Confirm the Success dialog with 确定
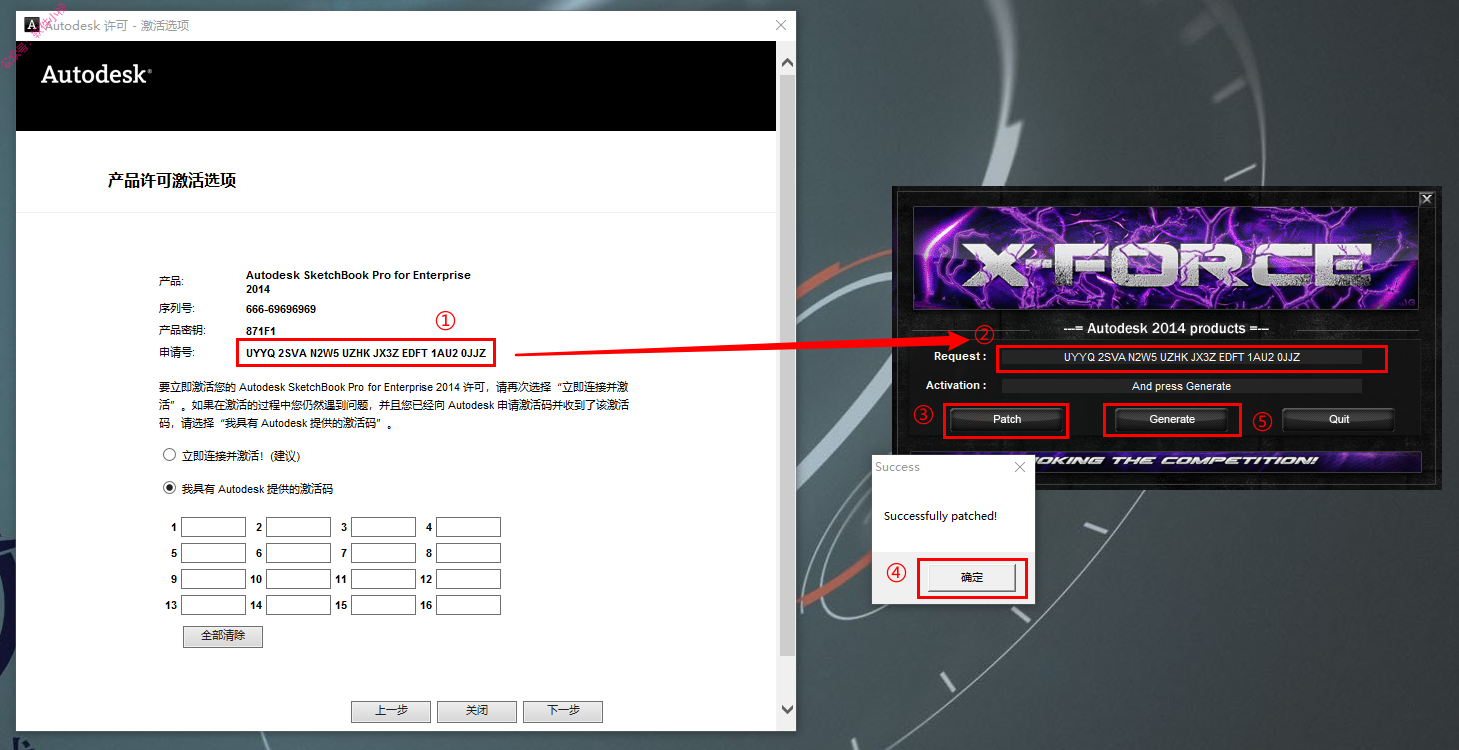 coord(972,577)
